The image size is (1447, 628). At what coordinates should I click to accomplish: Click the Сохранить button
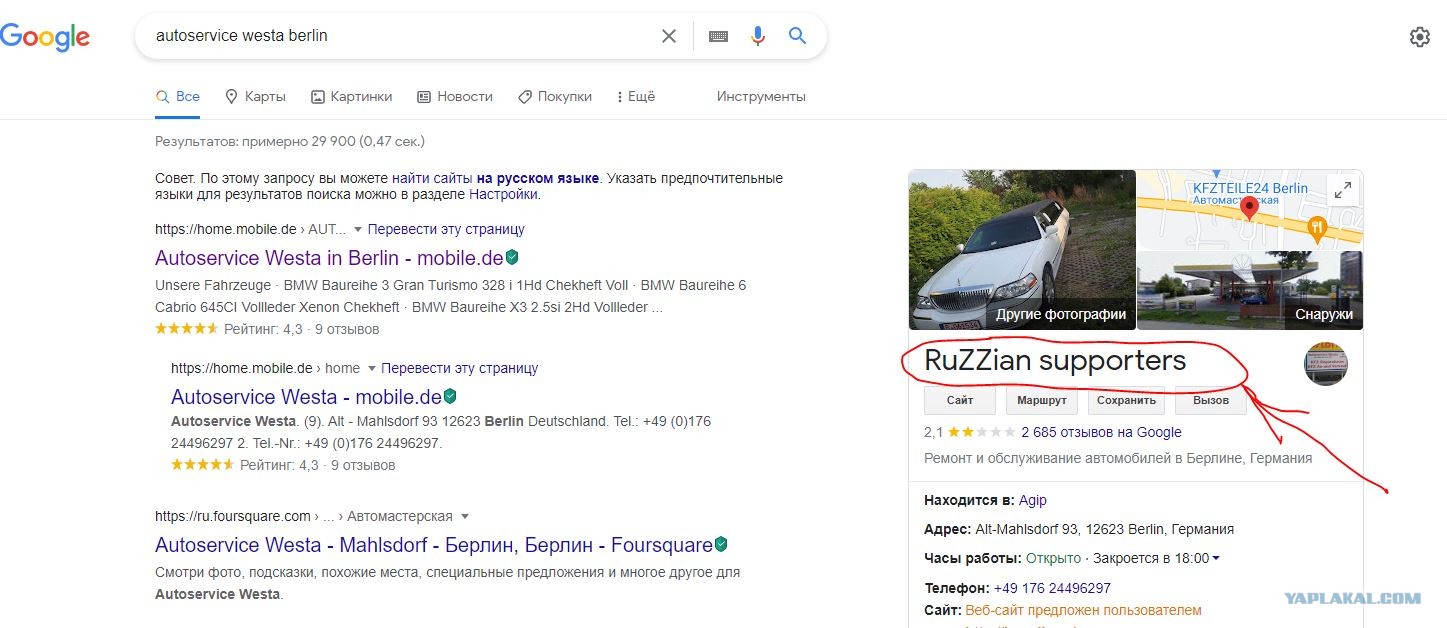pos(1126,400)
